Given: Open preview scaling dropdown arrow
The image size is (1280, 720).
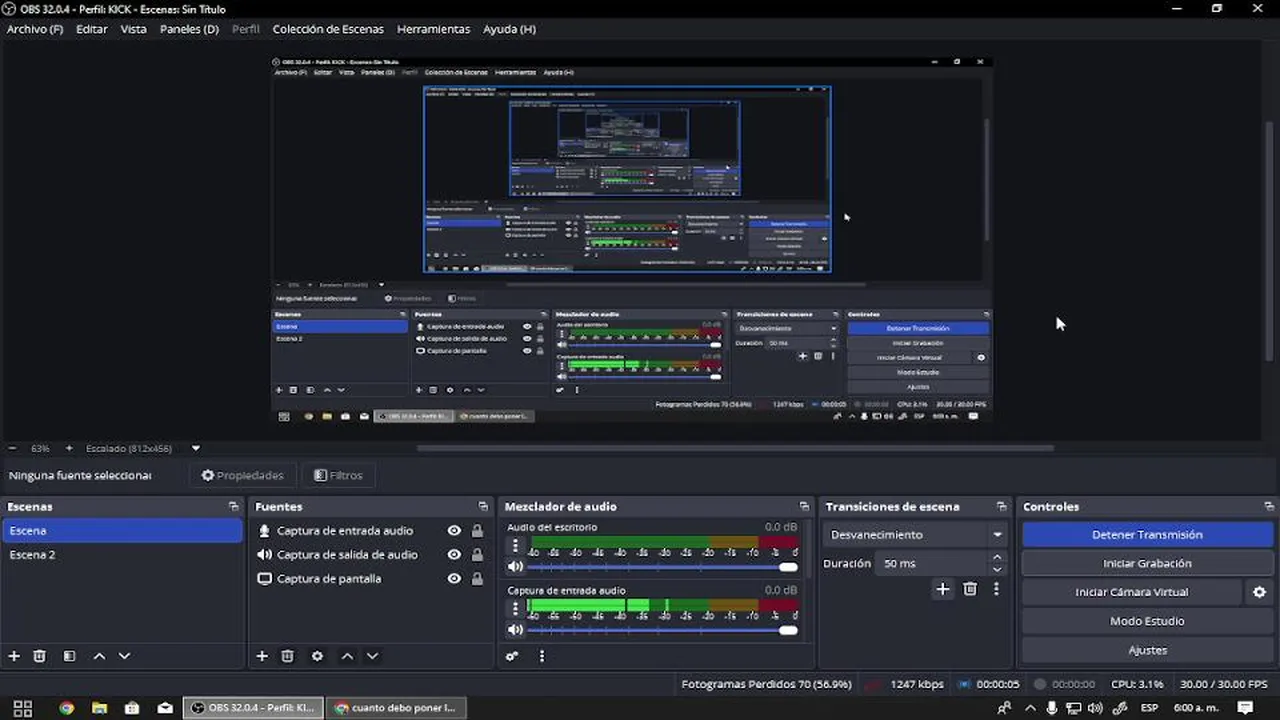Looking at the screenshot, I should click(x=196, y=448).
